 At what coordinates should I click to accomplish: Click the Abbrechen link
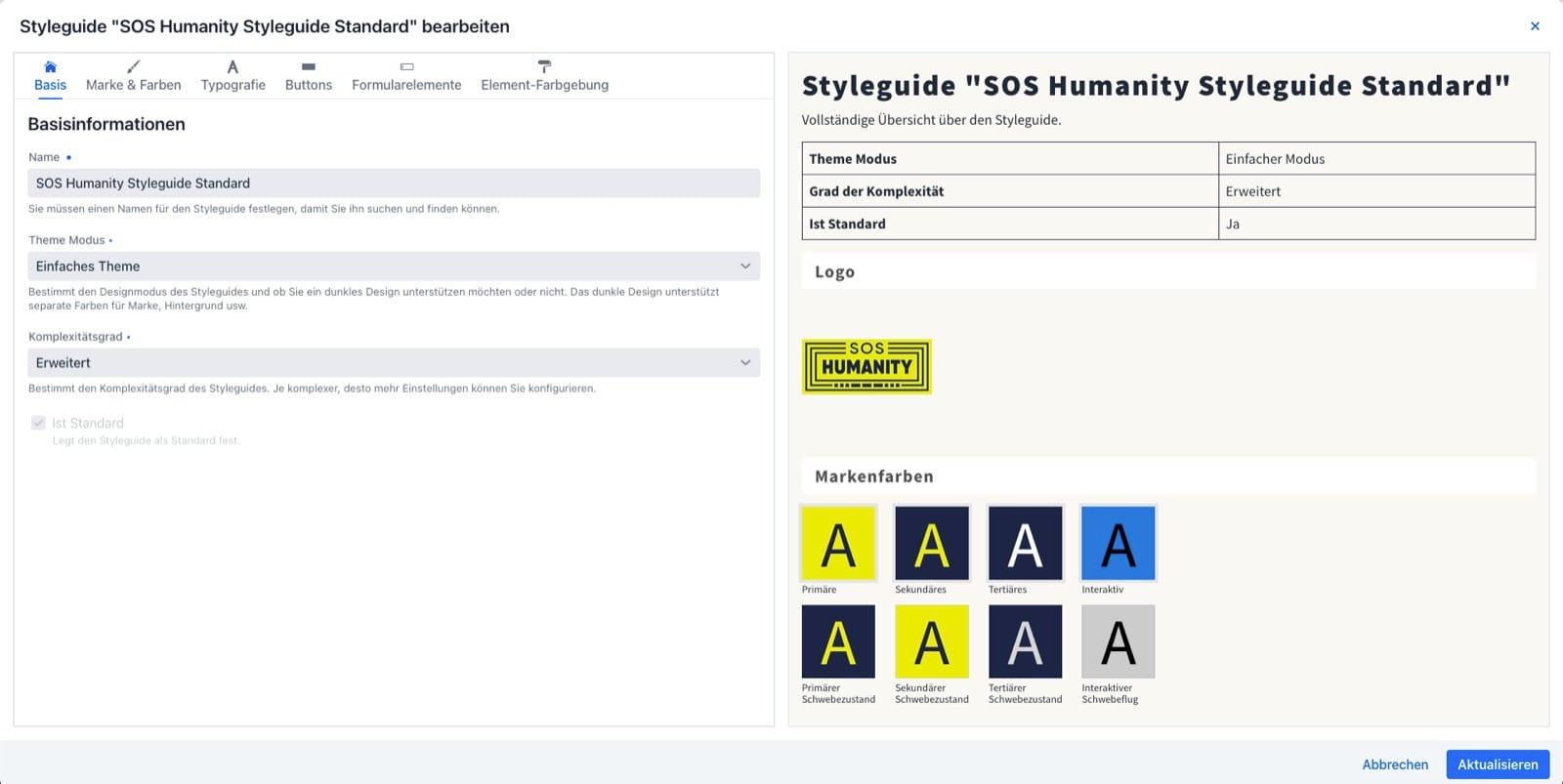(x=1395, y=764)
